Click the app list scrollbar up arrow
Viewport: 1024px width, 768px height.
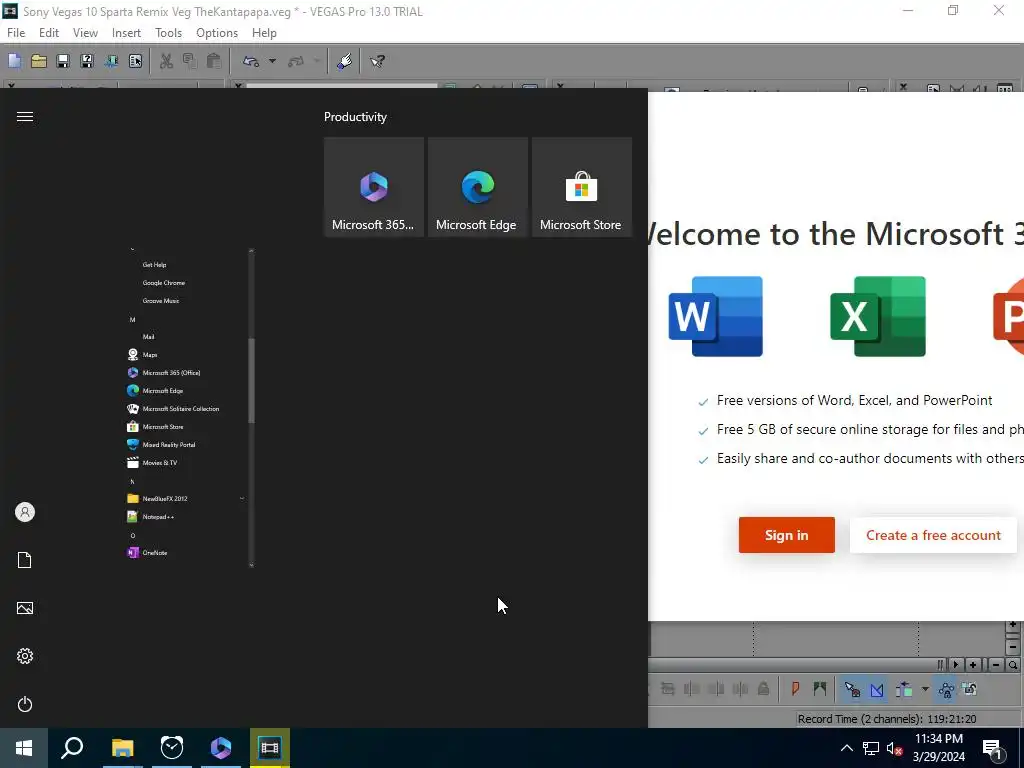[251, 250]
